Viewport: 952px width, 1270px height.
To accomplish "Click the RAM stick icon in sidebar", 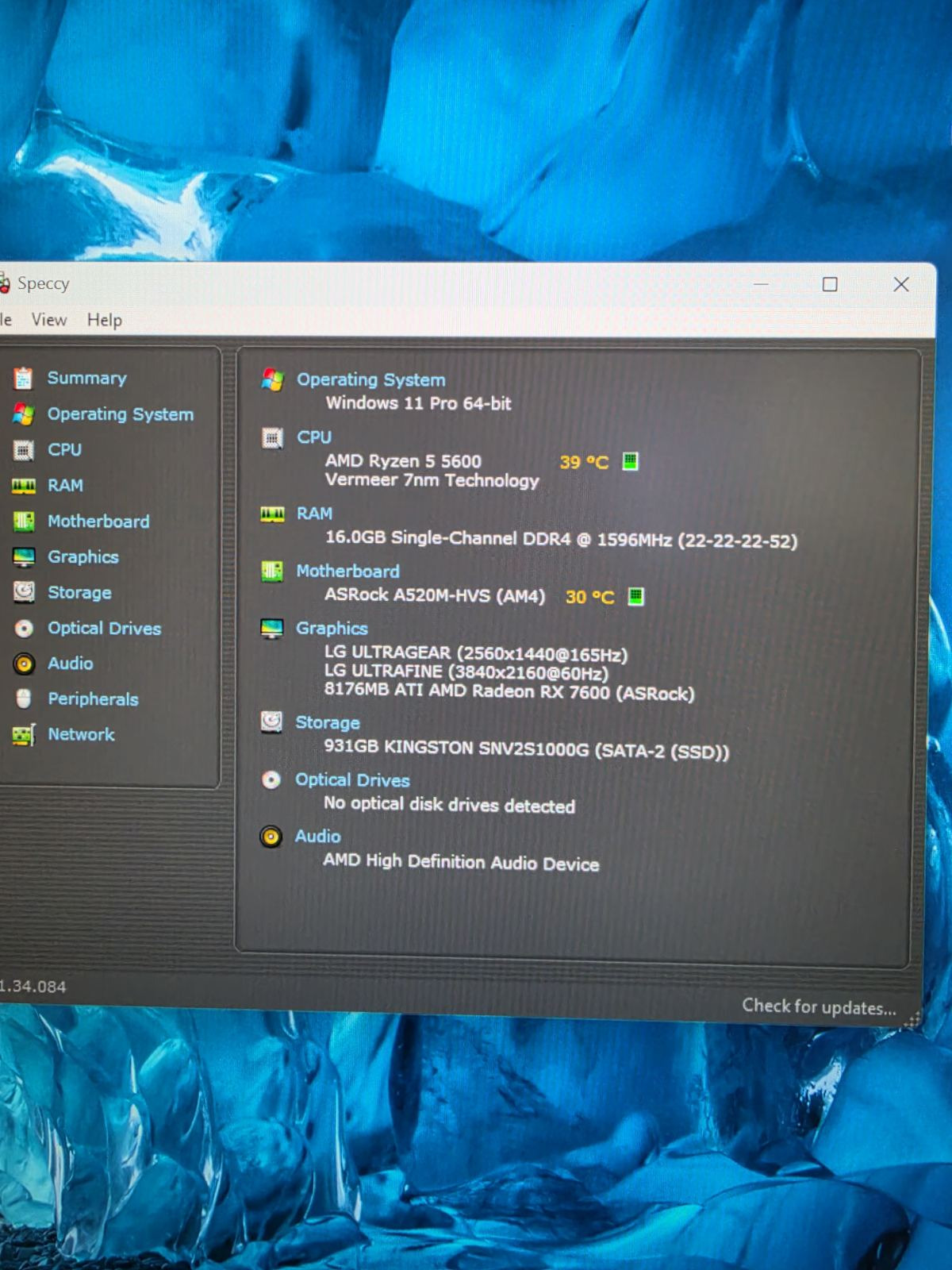I will (23, 486).
